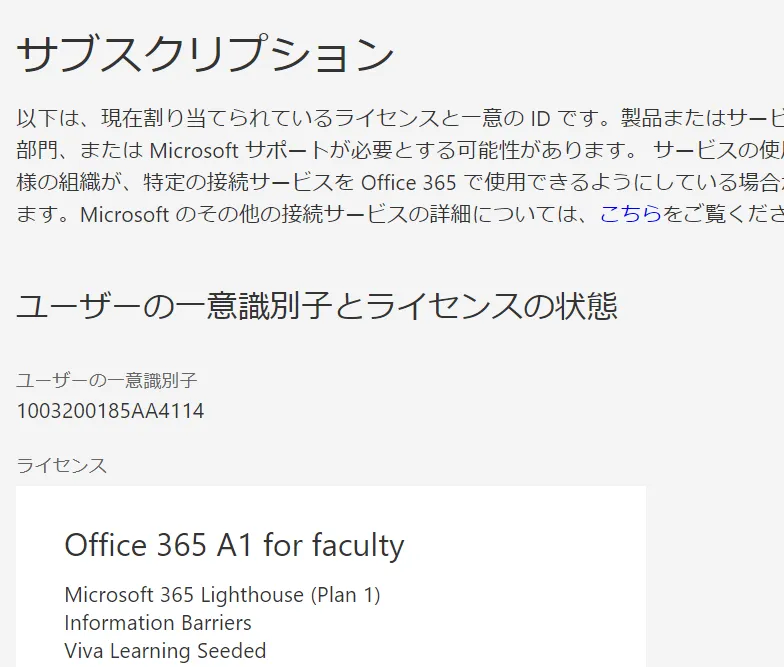Select the Office 365 A1 for faculty title
The image size is (784, 667).
234,545
